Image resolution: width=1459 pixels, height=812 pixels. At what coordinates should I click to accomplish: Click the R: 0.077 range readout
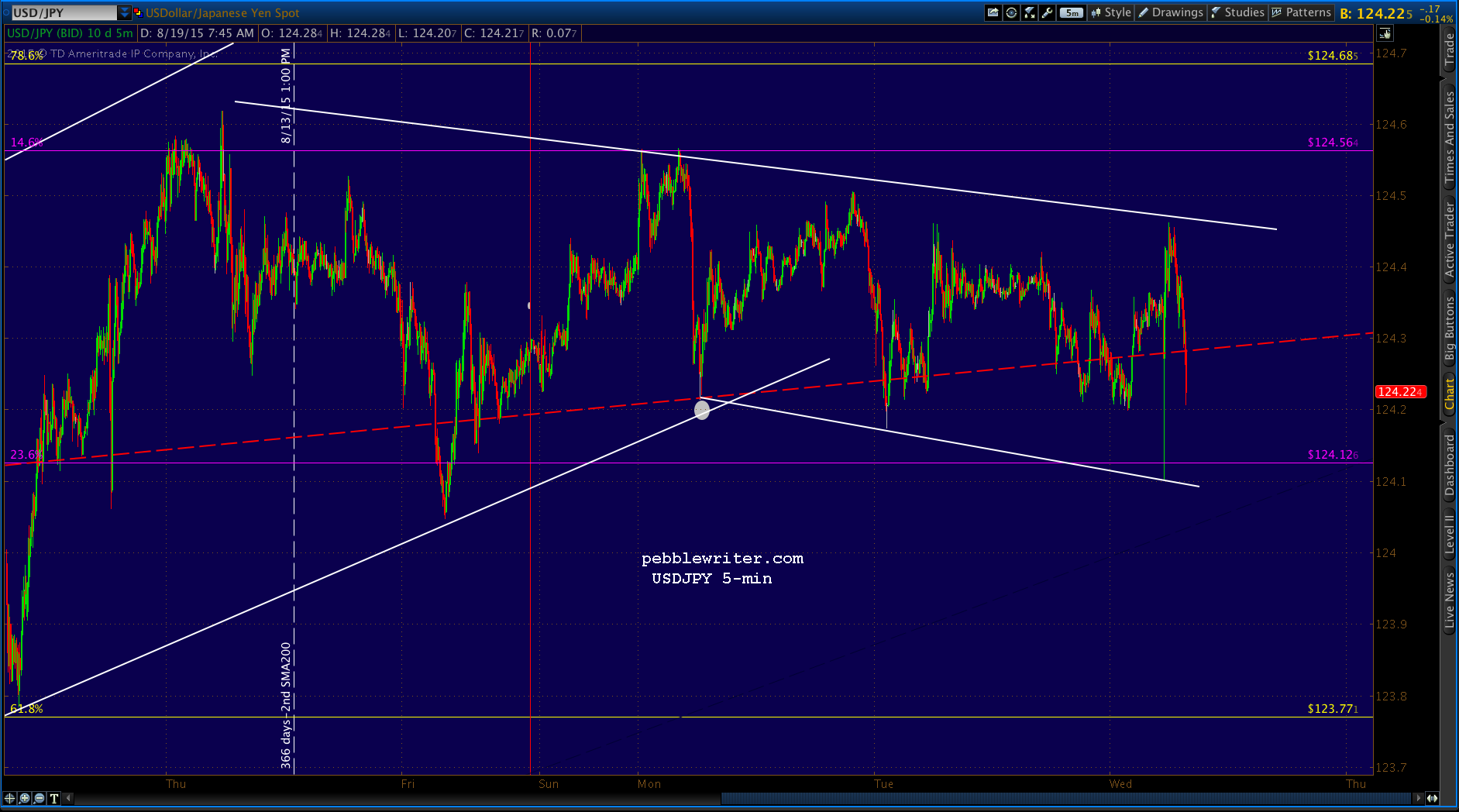554,33
